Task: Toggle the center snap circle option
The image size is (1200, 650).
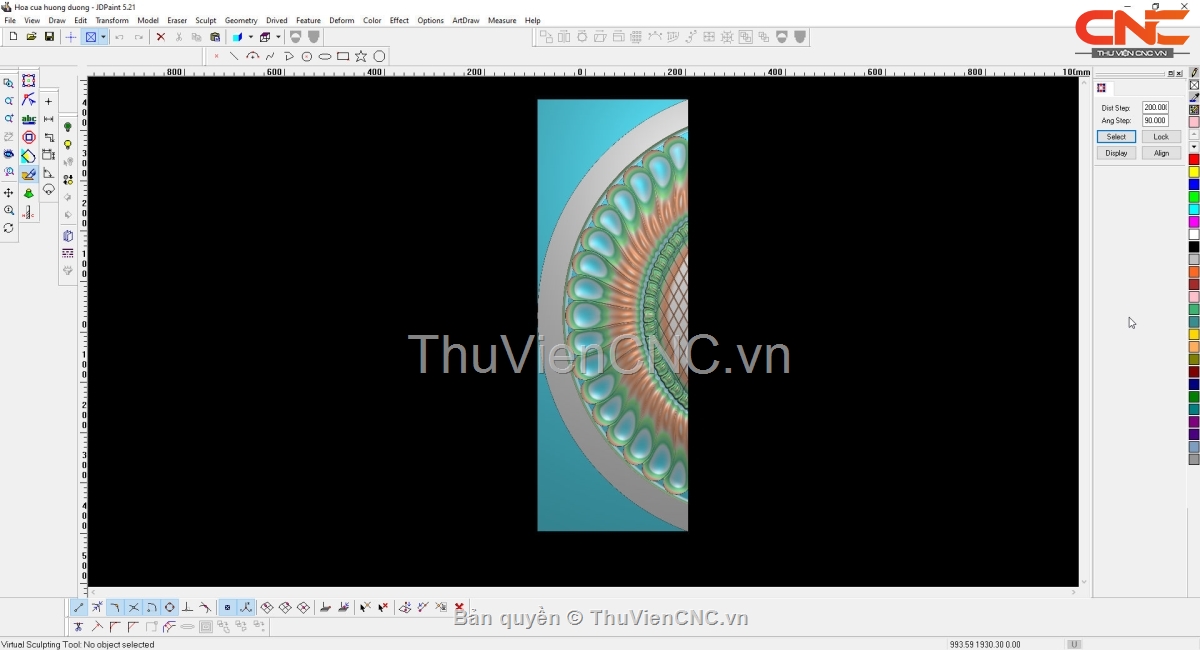Action: pyautogui.click(x=170, y=608)
